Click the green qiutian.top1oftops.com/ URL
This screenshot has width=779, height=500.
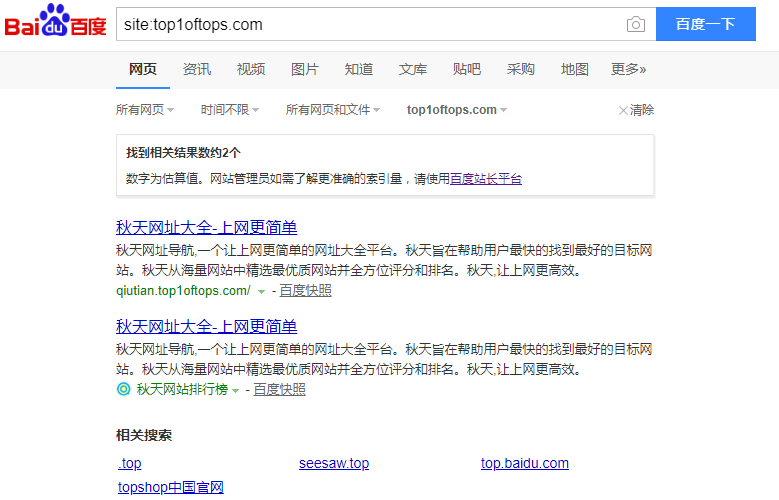coord(183,291)
